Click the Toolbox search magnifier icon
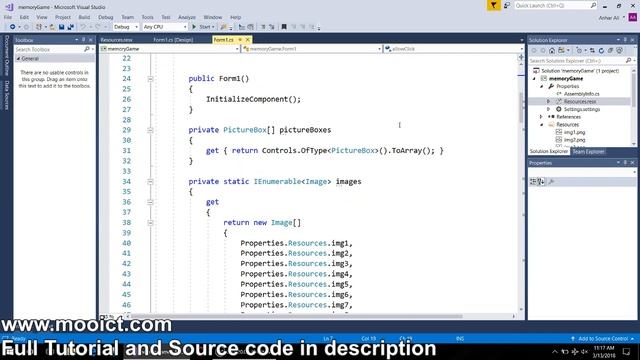The image size is (640, 360). click(x=87, y=49)
